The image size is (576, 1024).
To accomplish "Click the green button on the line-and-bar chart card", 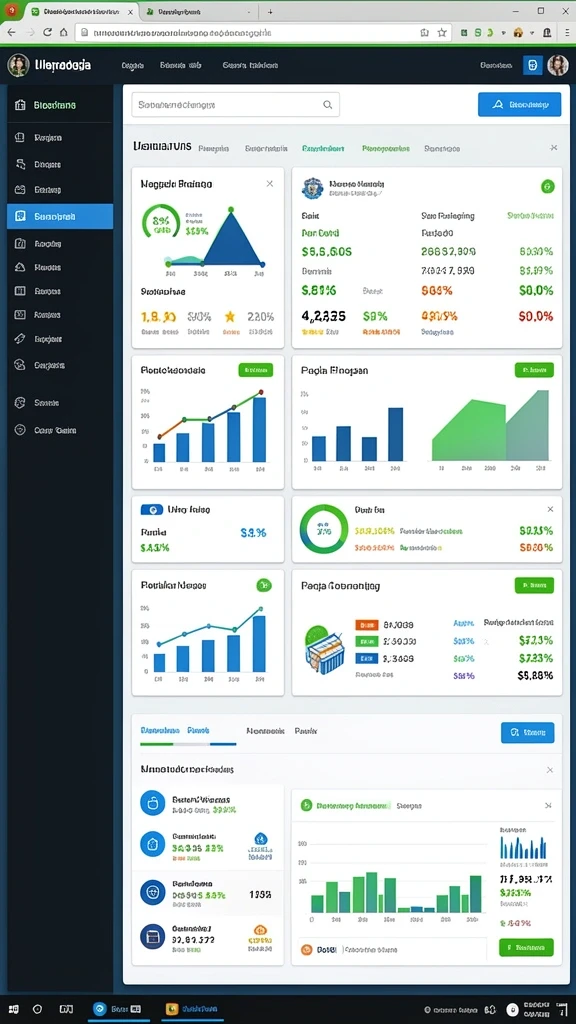I will click(x=256, y=370).
